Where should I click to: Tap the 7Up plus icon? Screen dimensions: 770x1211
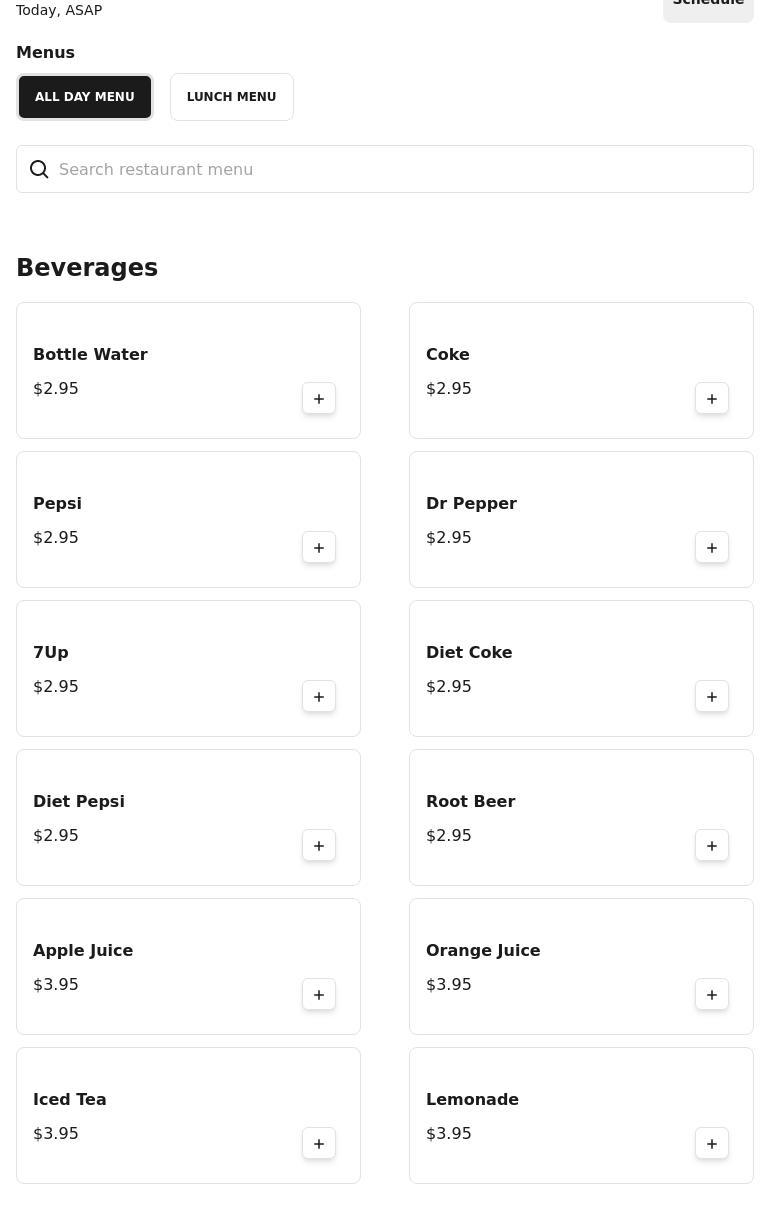coord(319,697)
